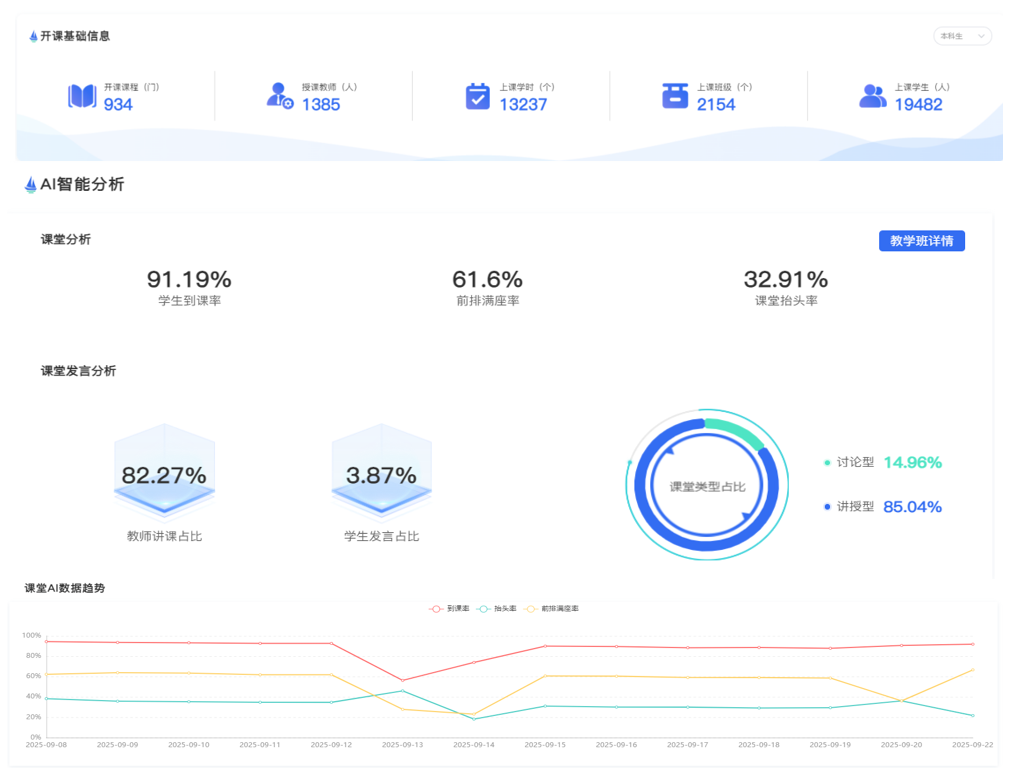This screenshot has height=775, width=1023.
Task: Open the 教学班详情 button
Action: [x=921, y=241]
